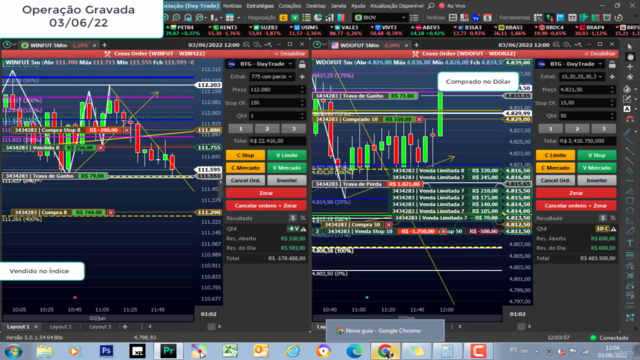Image resolution: width=640 pixels, height=360 pixels.
Task: Toggle the padlock in WINFUT order panel
Action: [302, 64]
